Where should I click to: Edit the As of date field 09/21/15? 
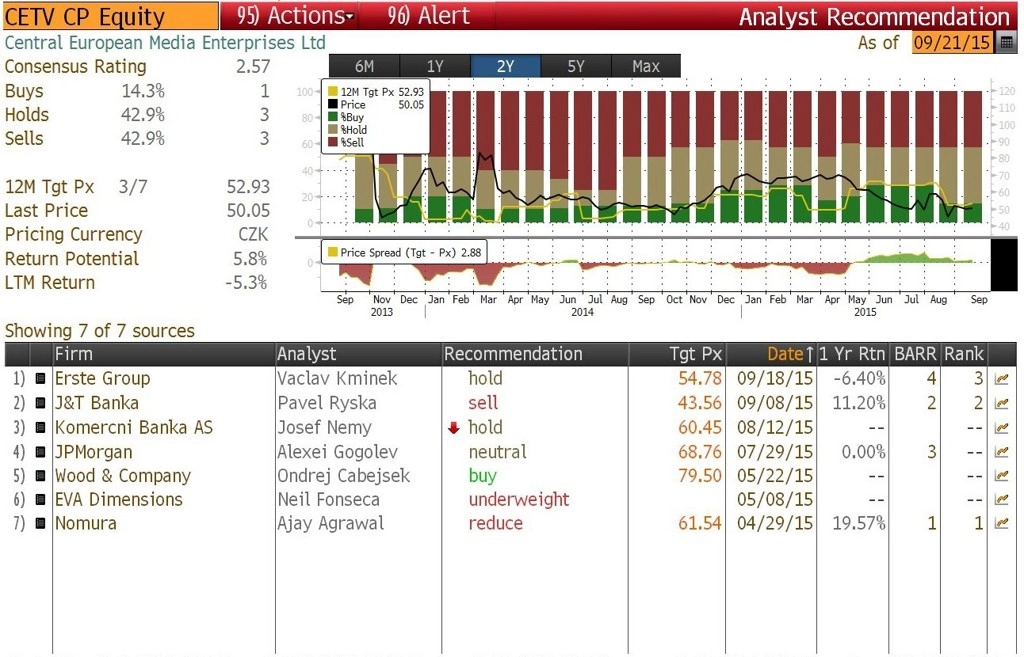tap(952, 43)
